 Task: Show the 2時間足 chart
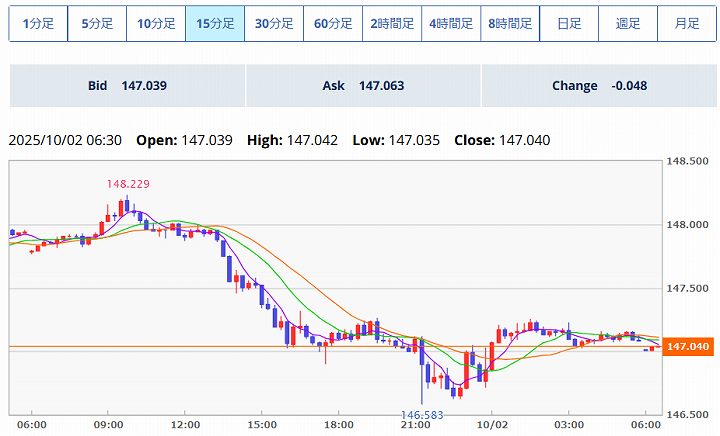[x=392, y=23]
